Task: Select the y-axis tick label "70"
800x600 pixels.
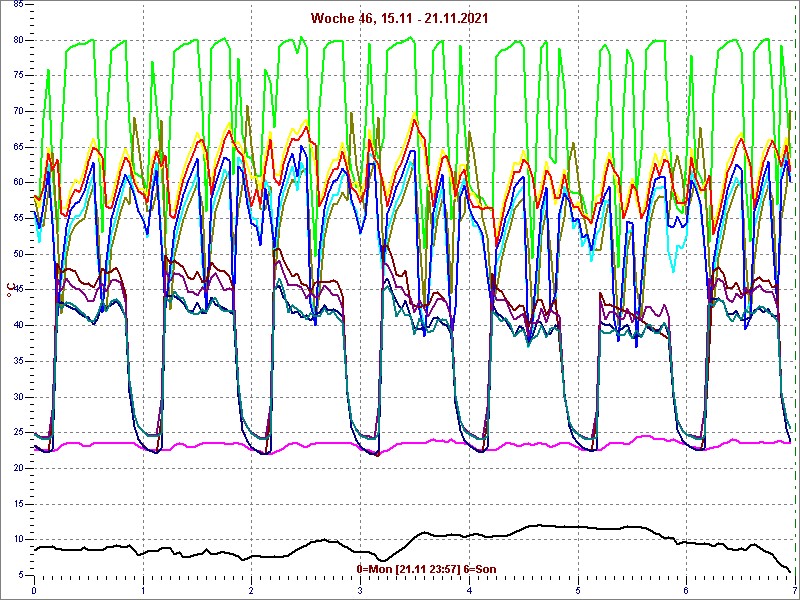Action: click(x=17, y=111)
